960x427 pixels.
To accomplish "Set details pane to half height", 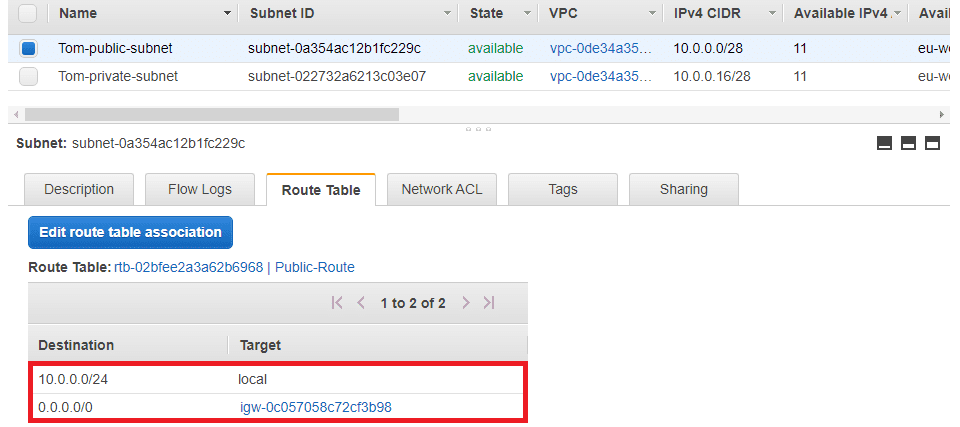I will click(908, 143).
